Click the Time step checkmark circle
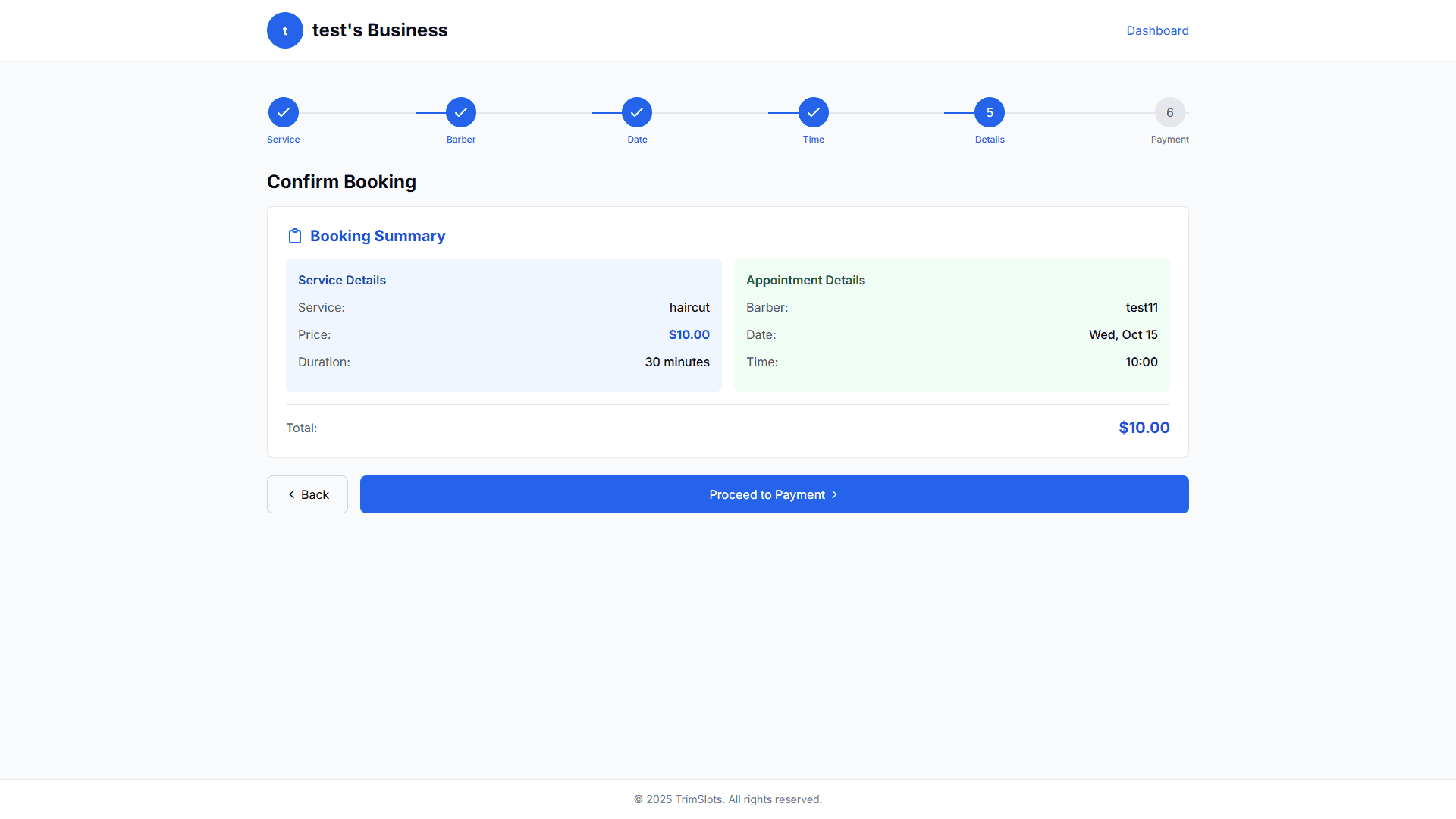Screen dimensions: 1456x819 tap(814, 112)
